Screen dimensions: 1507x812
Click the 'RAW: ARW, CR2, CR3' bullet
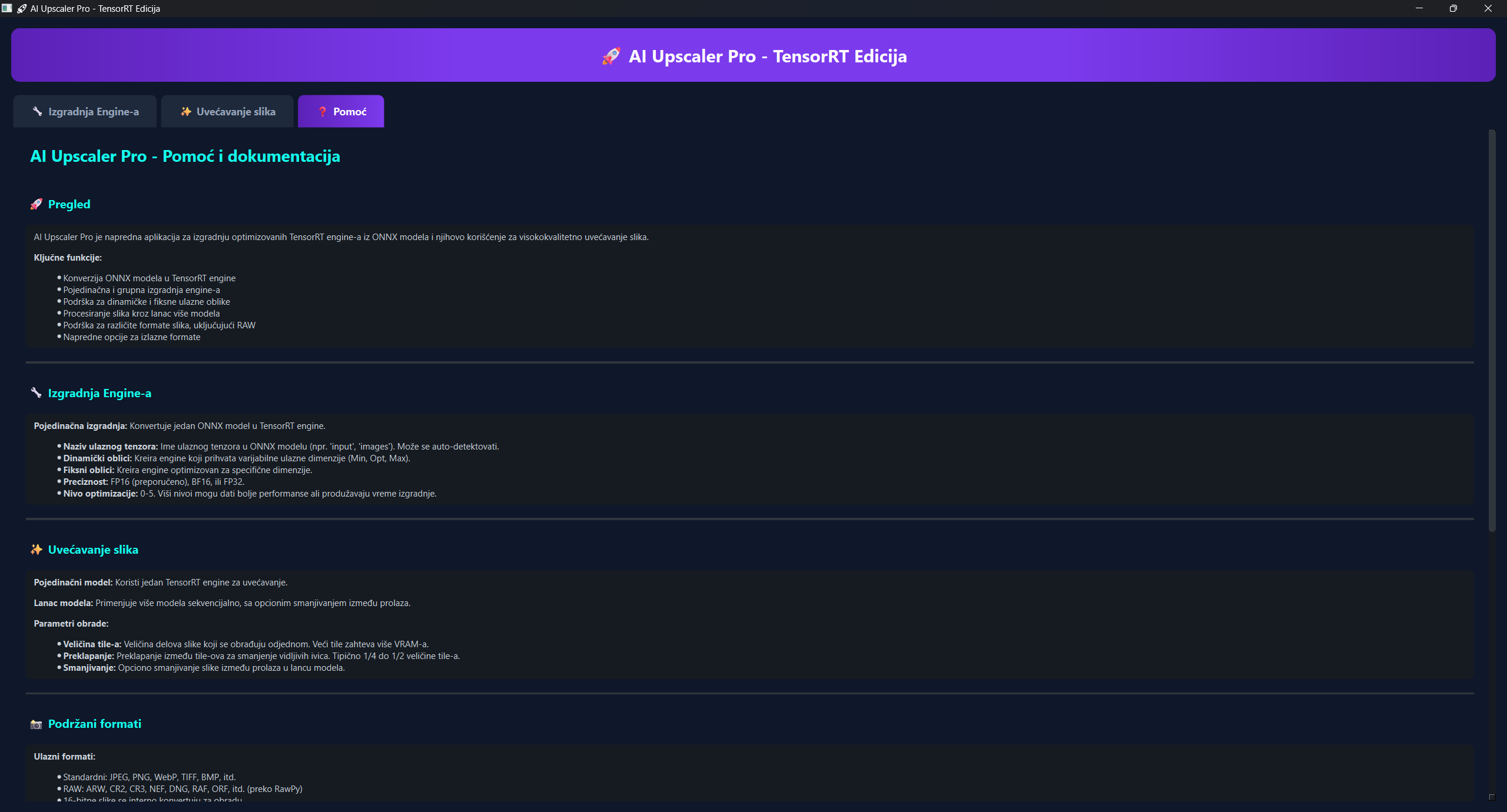182,789
